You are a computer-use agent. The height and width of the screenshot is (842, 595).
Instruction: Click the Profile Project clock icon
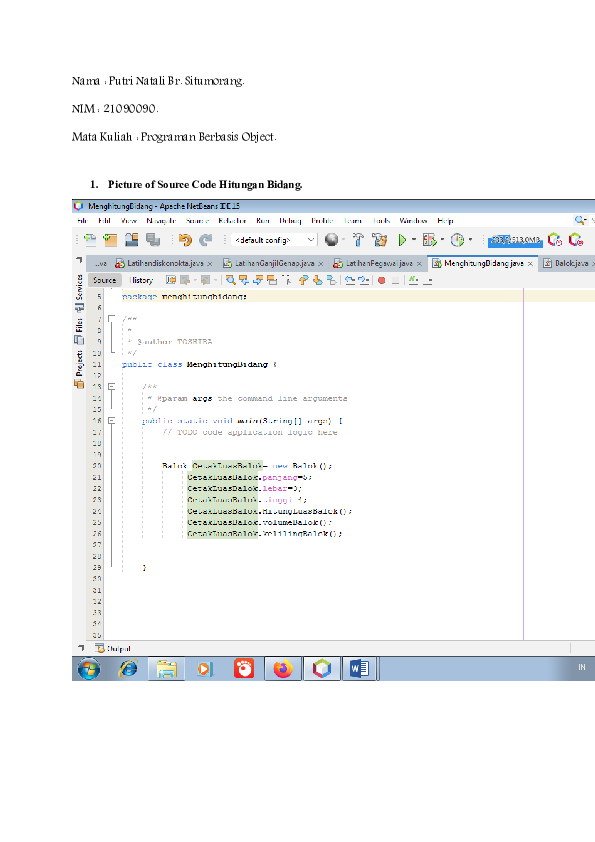[457, 239]
